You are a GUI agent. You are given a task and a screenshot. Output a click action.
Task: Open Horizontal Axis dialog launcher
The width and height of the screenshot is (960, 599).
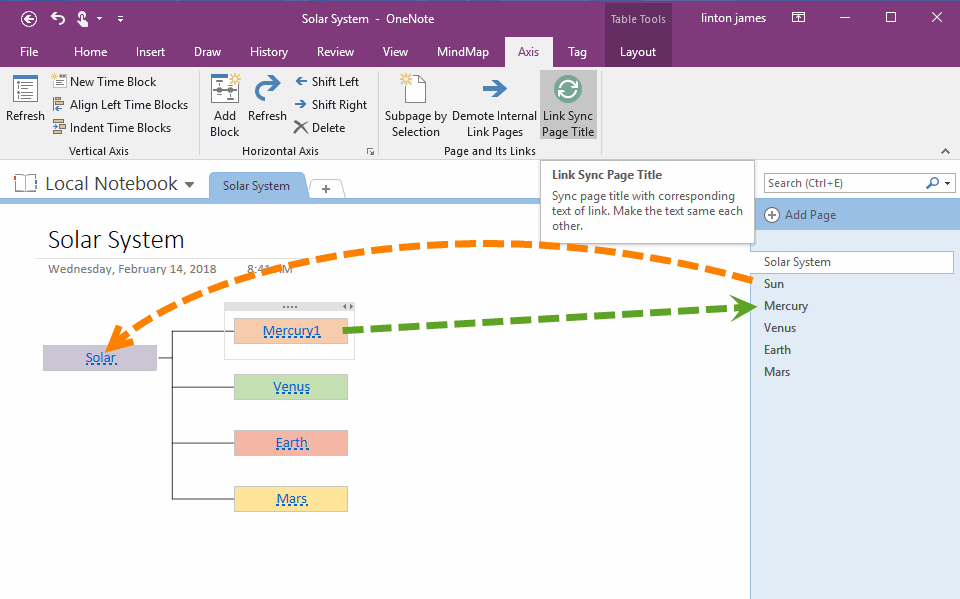370,151
